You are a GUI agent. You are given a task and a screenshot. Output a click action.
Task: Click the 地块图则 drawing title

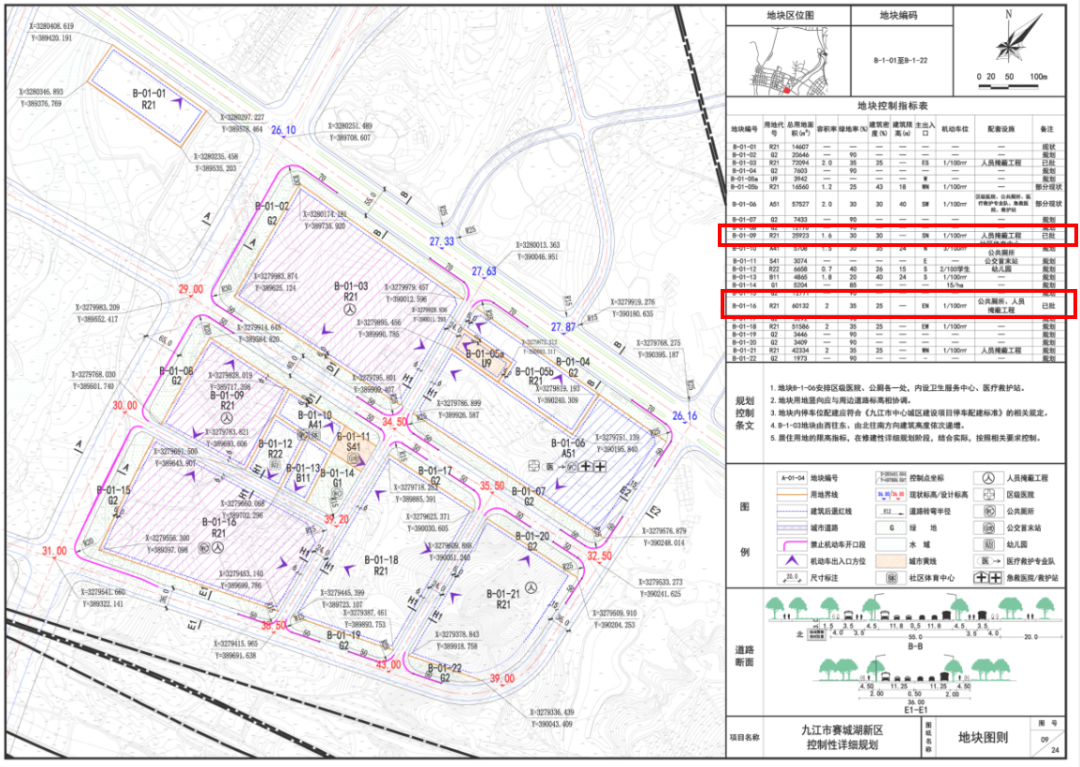pyautogui.click(x=983, y=737)
